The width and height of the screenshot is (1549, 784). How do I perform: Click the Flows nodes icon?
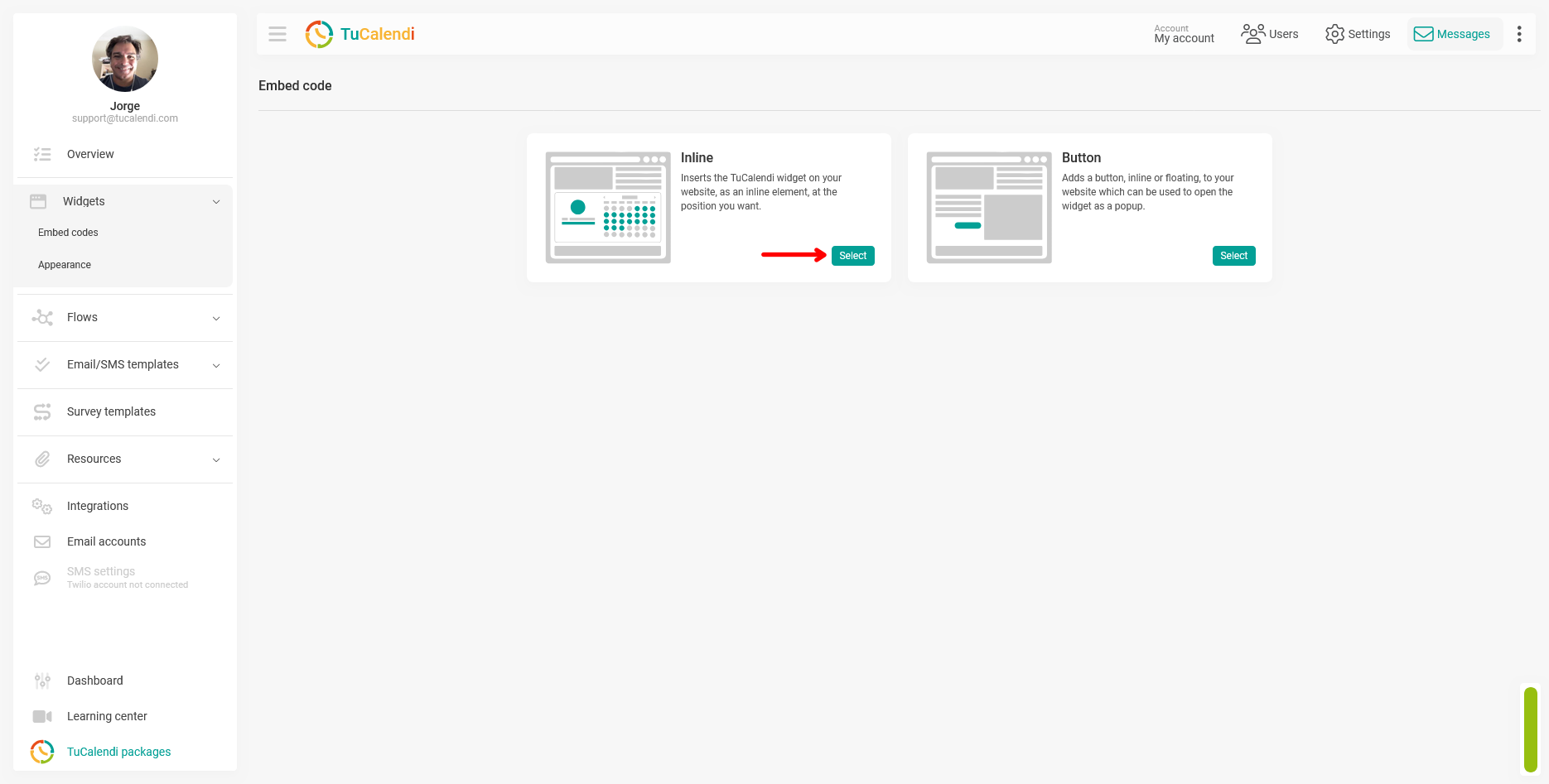[42, 317]
